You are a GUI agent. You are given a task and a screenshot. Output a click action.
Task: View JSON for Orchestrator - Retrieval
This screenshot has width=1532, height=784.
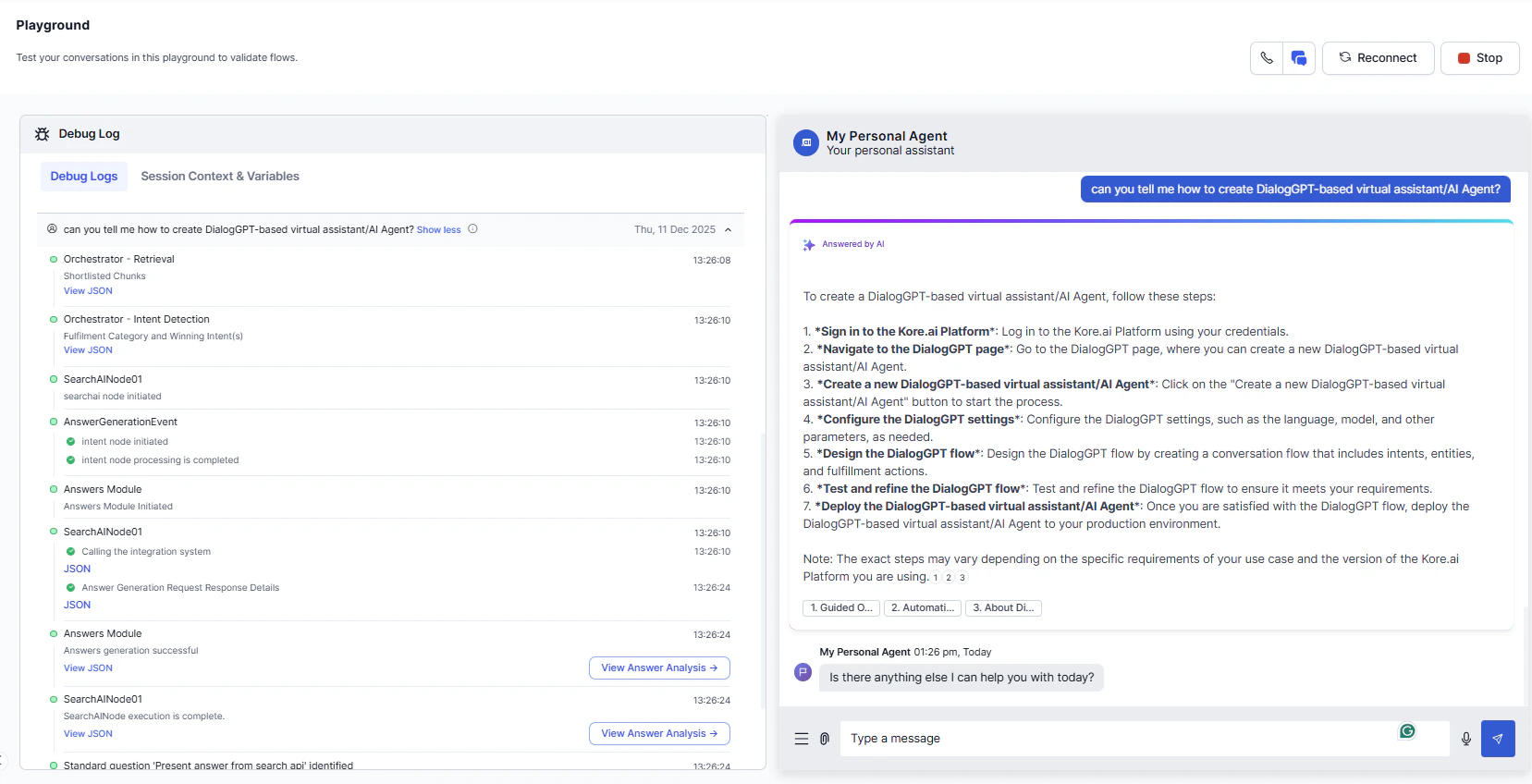click(88, 290)
